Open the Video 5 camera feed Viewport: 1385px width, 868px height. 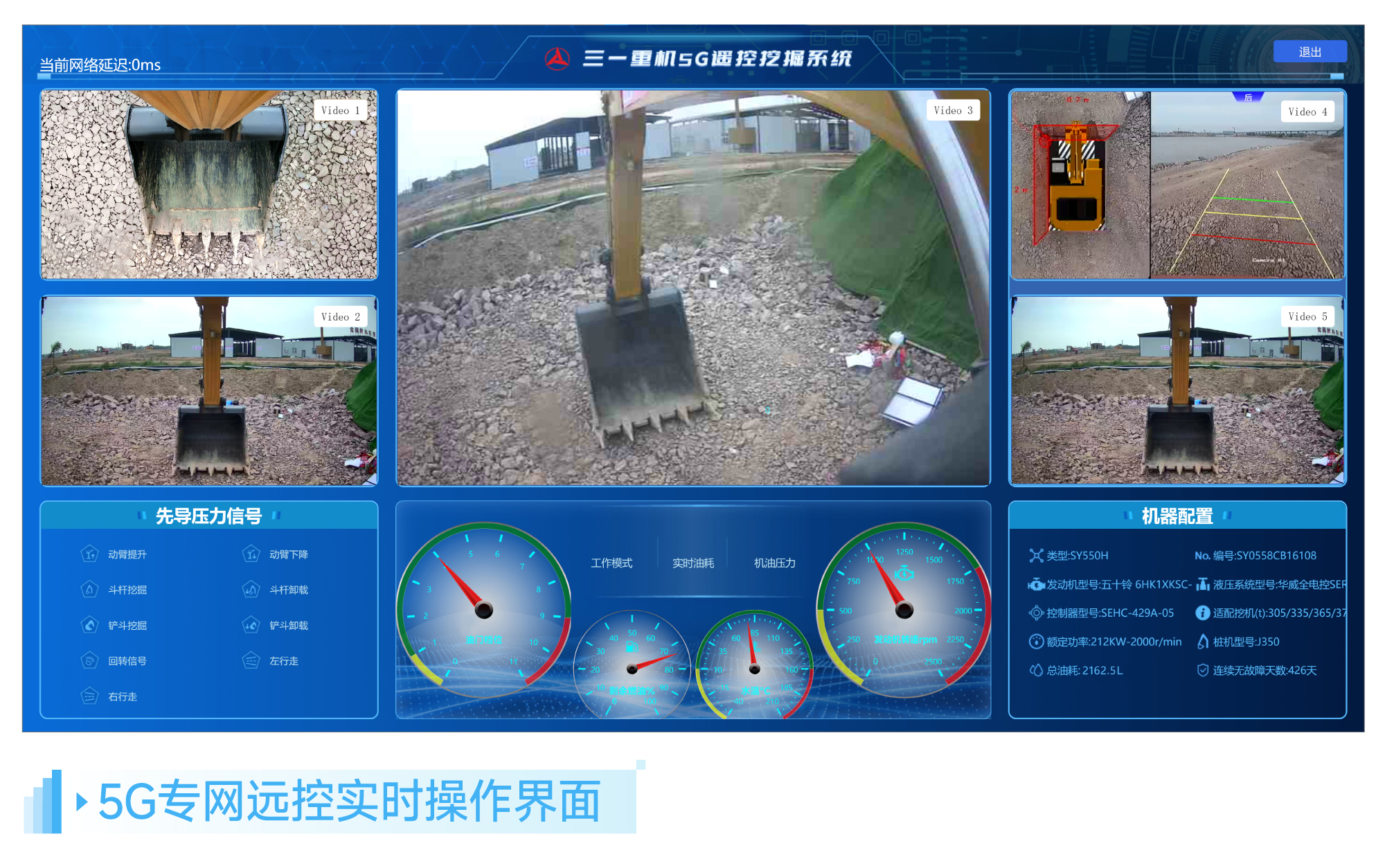pos(1177,391)
